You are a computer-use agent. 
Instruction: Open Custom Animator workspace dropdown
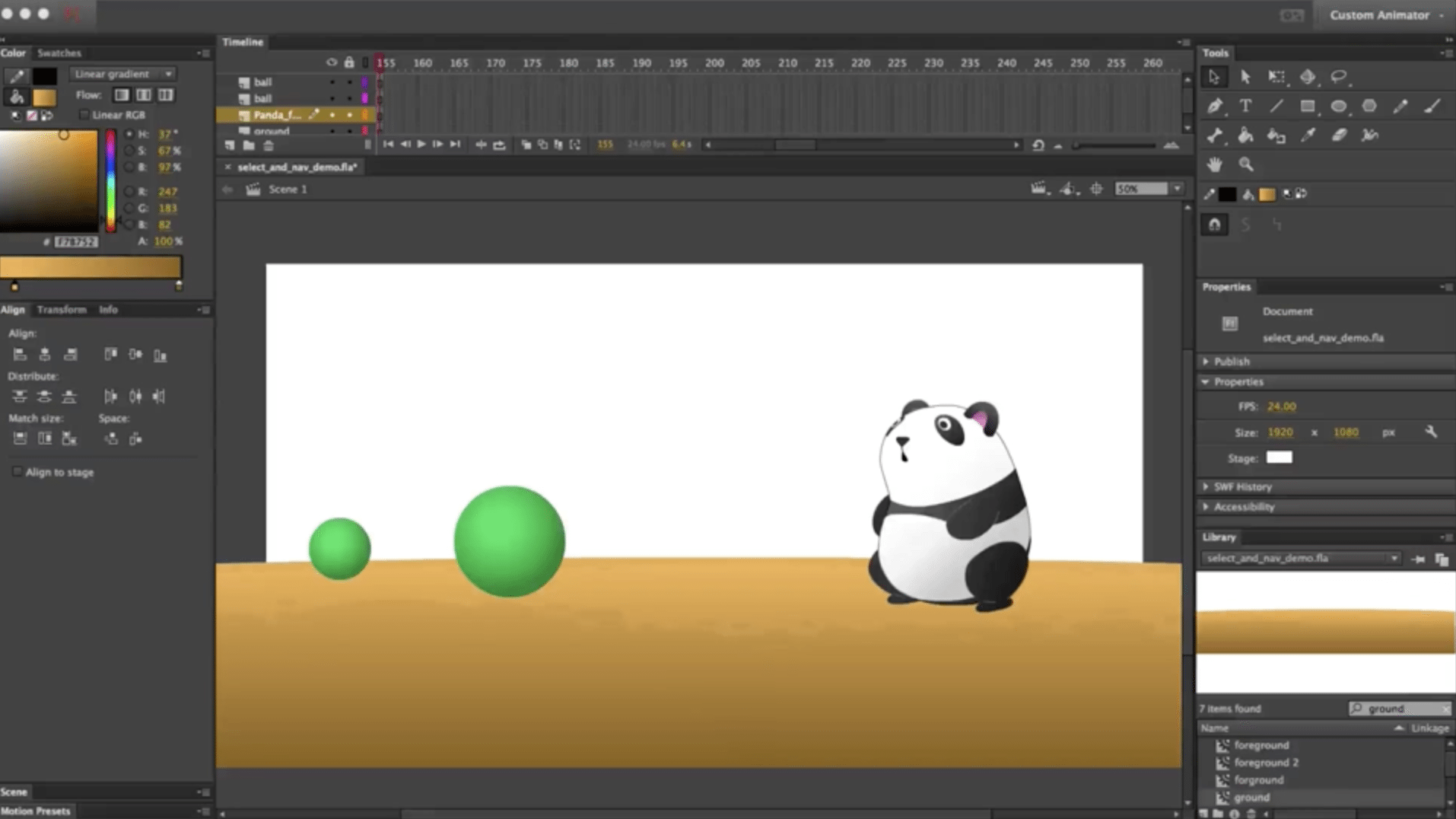1388,15
